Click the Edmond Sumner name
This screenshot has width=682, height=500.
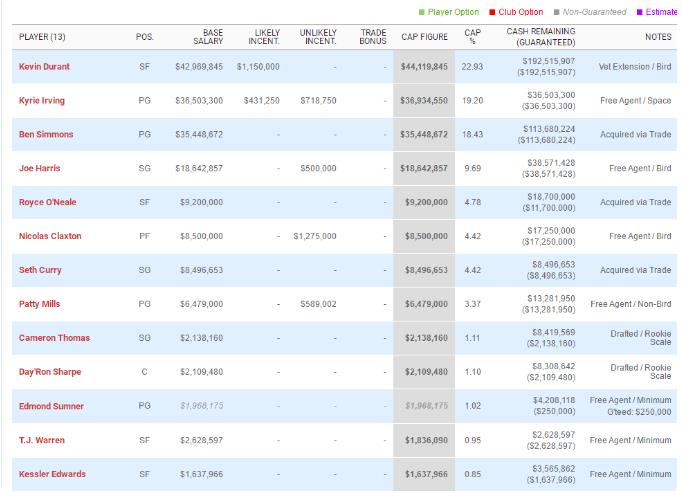[x=51, y=406]
